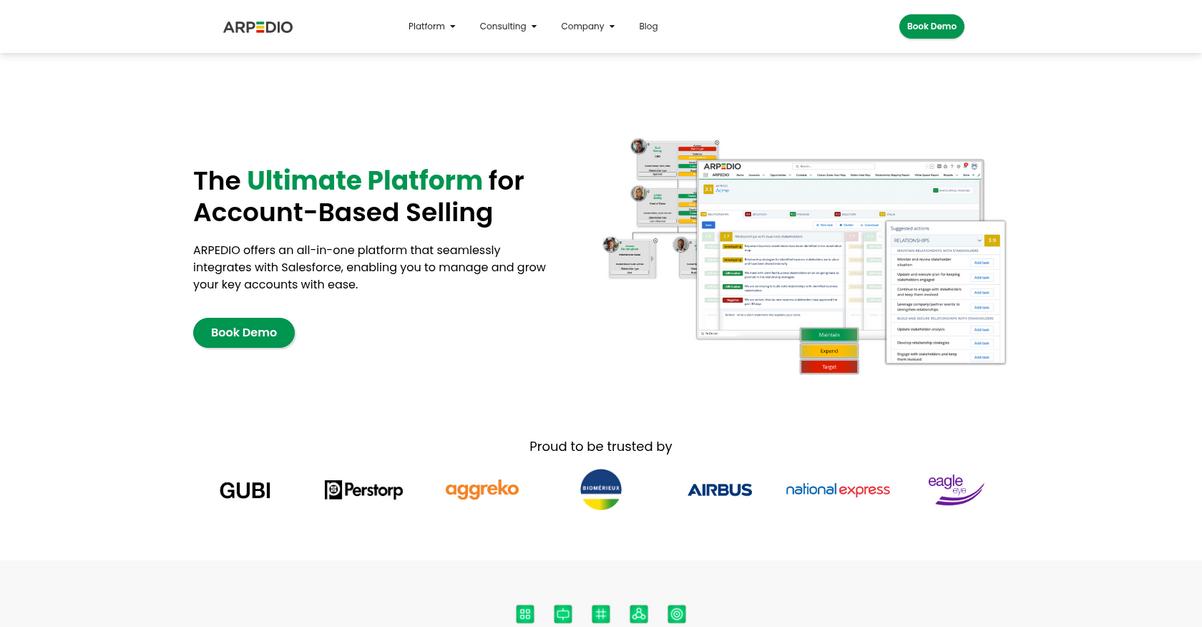The height and width of the screenshot is (627, 1202).
Task: Click the 'Proud to be trusted by' text
Action: coord(601,447)
